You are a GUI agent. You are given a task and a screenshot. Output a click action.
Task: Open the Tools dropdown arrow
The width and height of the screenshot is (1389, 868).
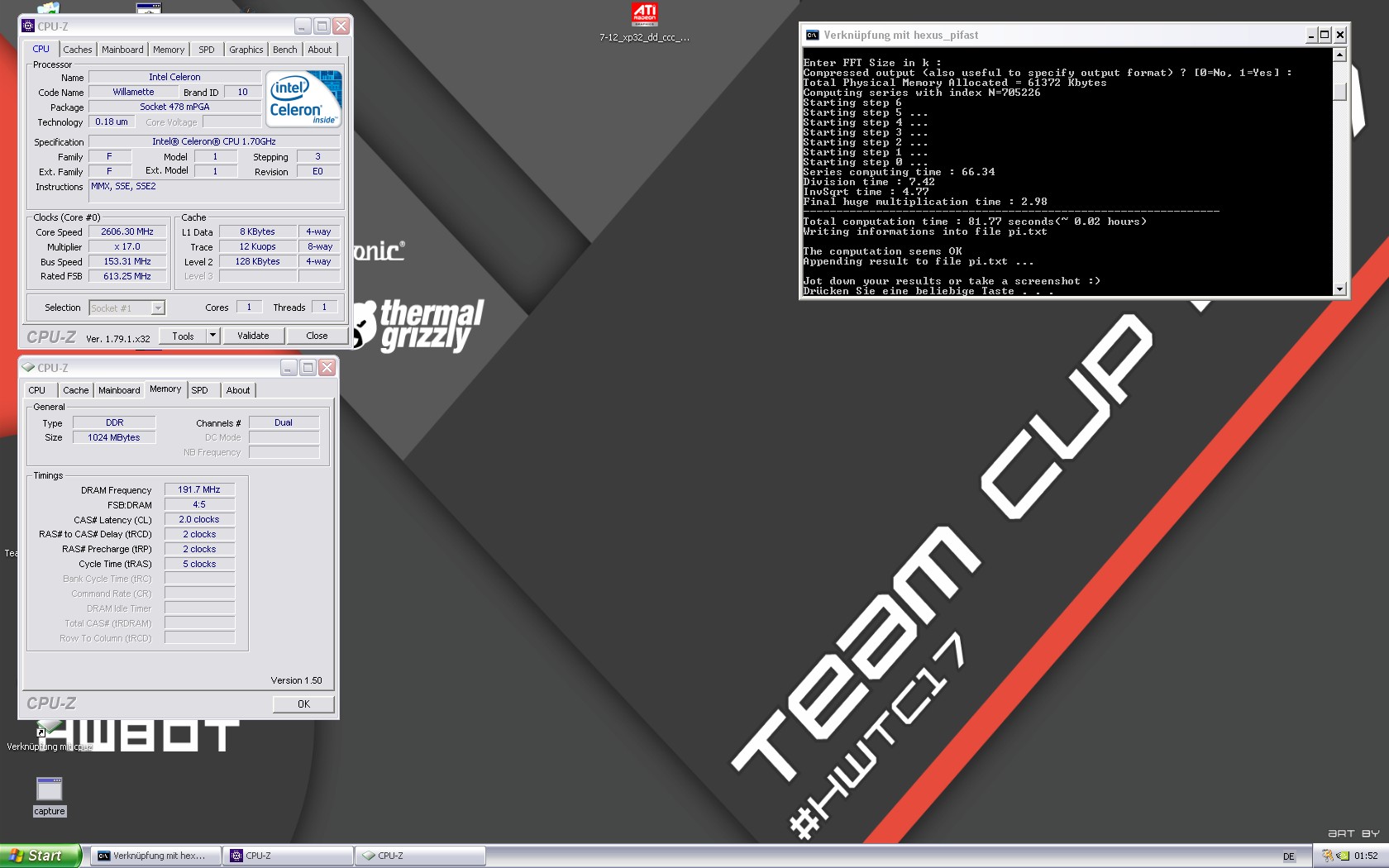212,336
